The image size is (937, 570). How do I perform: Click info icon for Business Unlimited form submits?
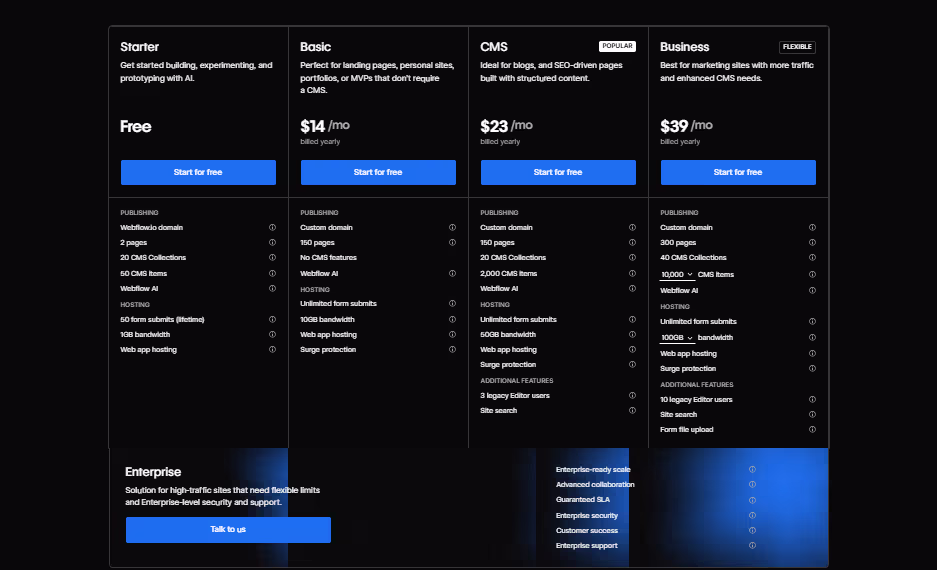812,321
